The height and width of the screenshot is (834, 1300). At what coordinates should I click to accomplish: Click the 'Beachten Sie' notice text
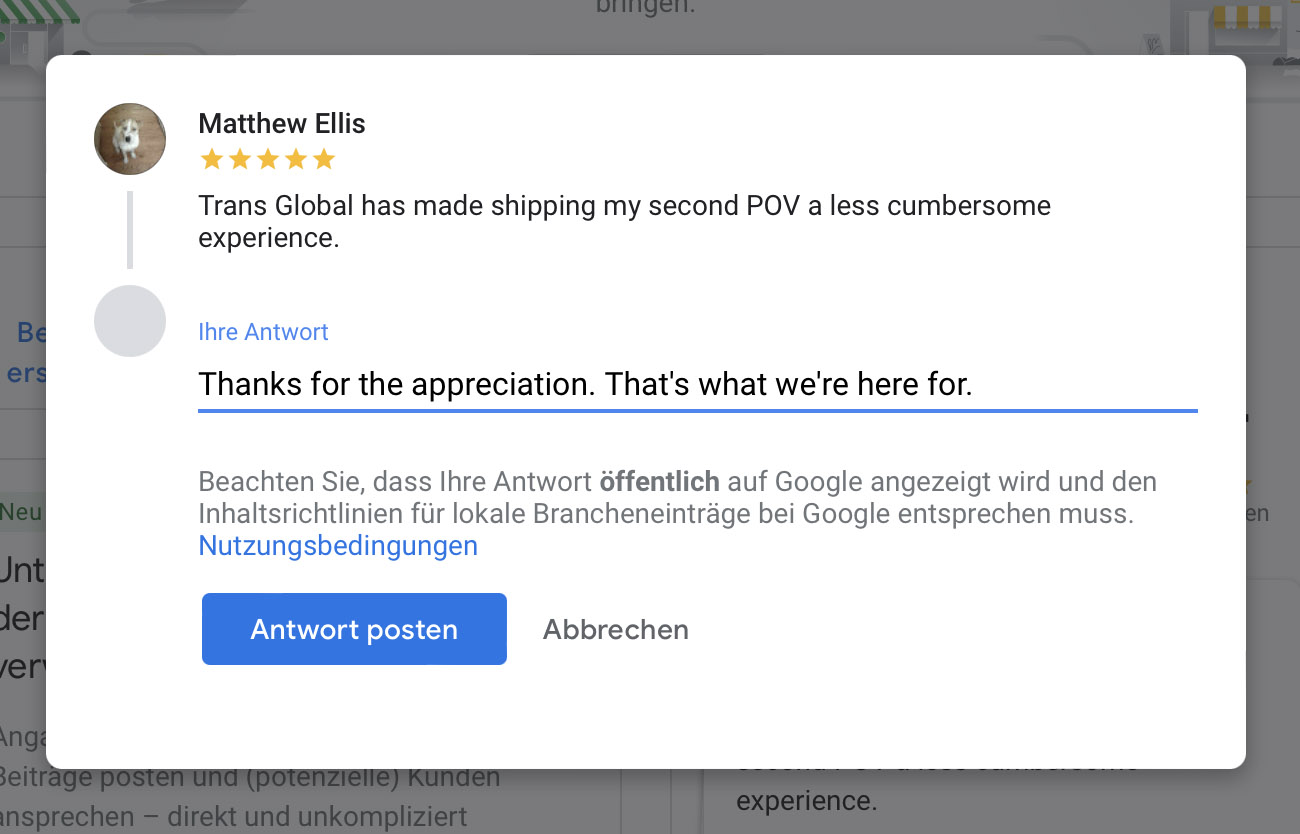point(677,498)
